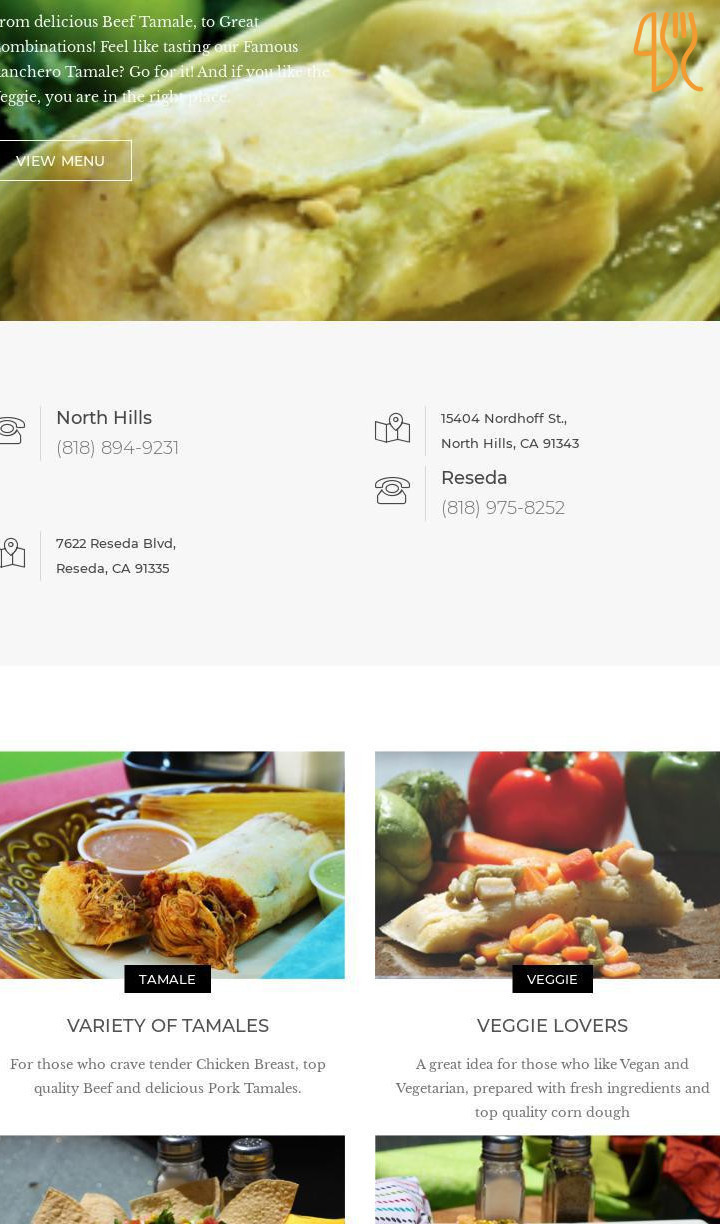The height and width of the screenshot is (1224, 720).
Task: Click the bottom-right photo with salt and pepper shakers
Action: (547, 1180)
